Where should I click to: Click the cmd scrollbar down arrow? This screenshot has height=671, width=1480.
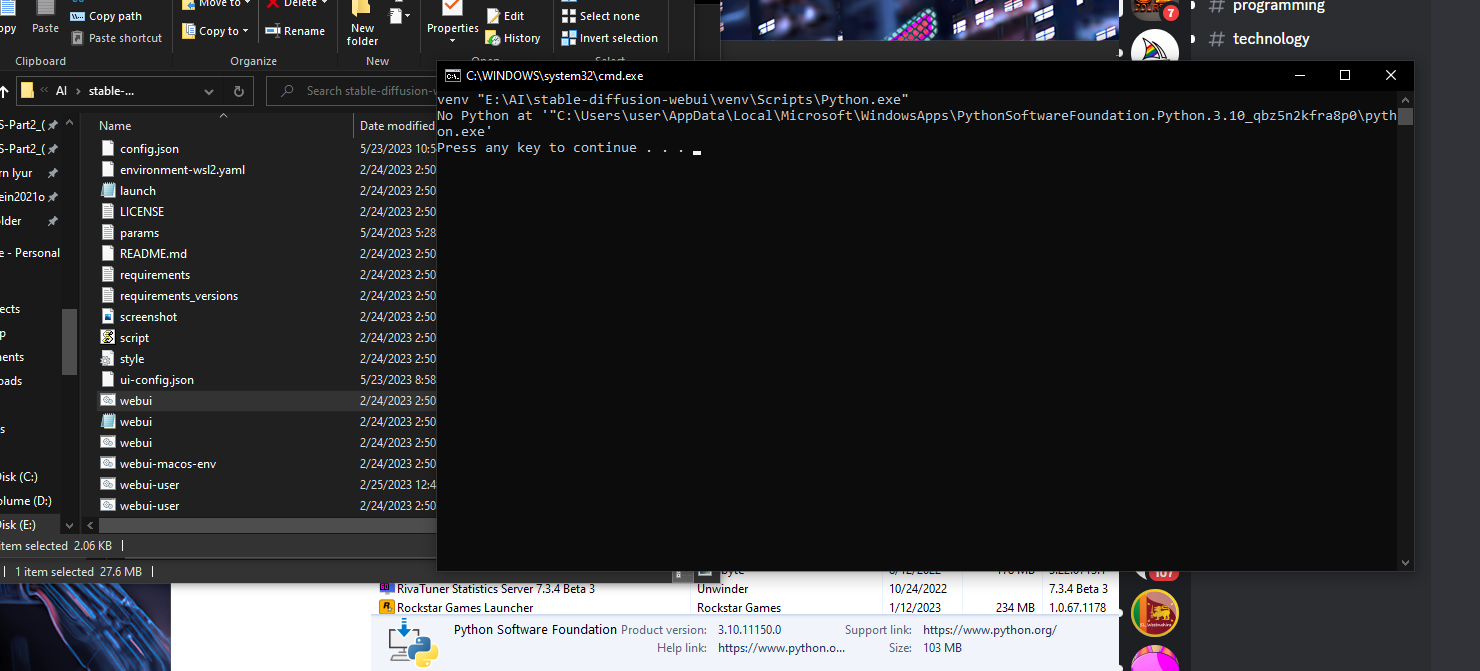1405,562
